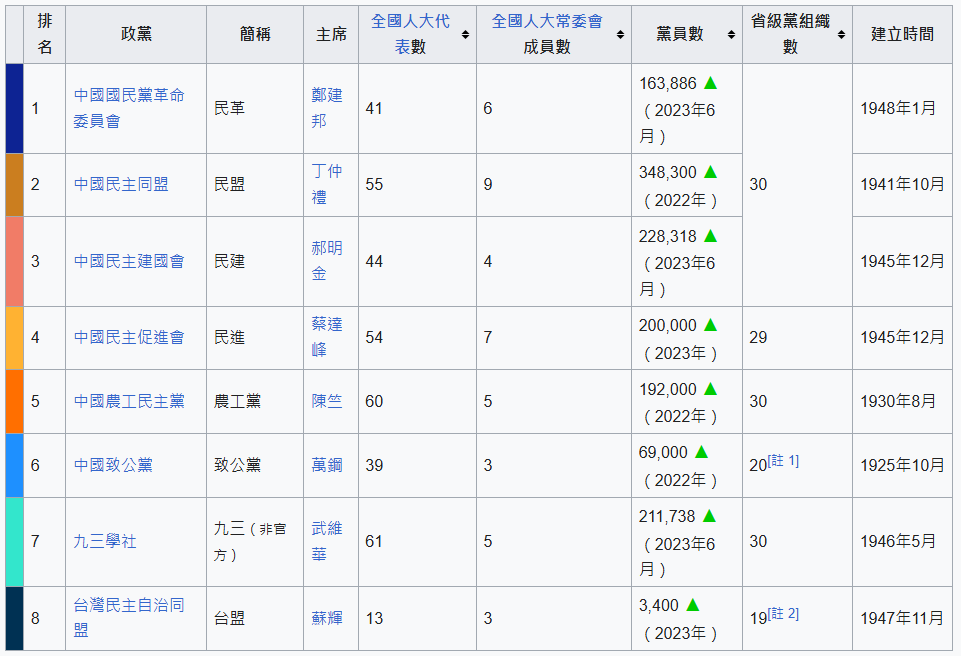Jump to footnote 註 1 beside 20
The height and width of the screenshot is (656, 961).
783,460
